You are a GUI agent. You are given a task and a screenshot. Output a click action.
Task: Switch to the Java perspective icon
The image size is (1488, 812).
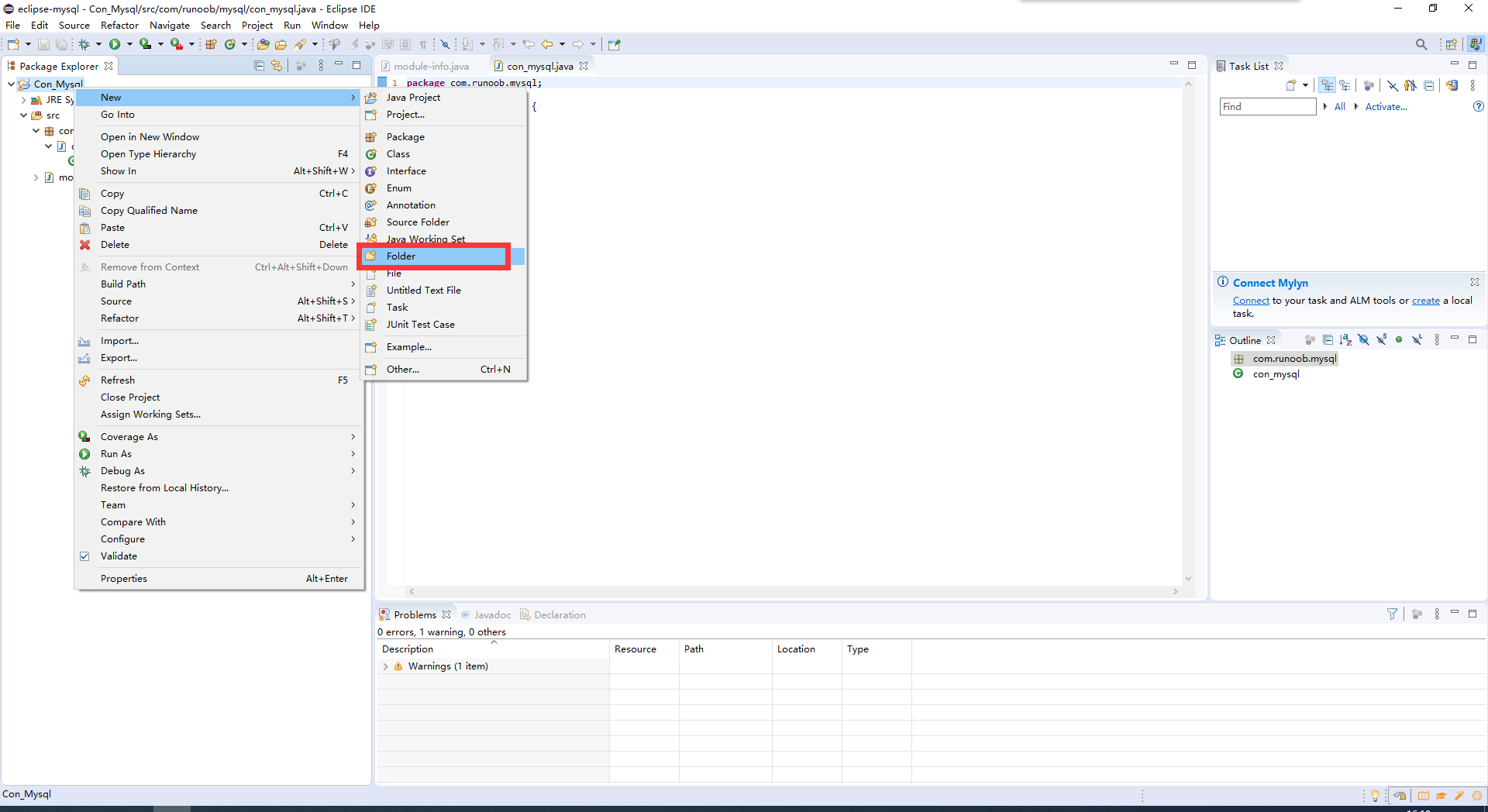[x=1476, y=45]
